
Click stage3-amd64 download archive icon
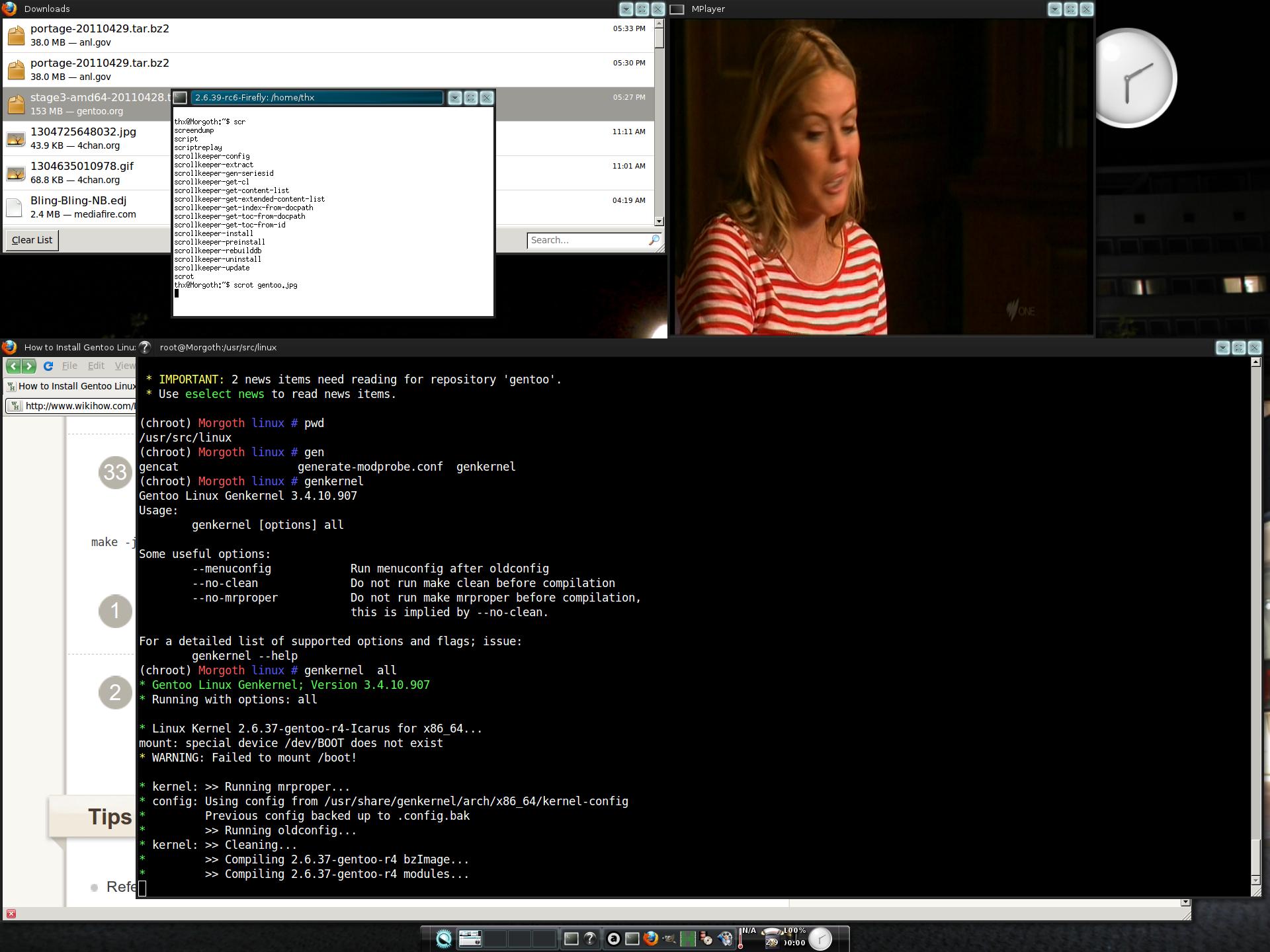[x=16, y=104]
